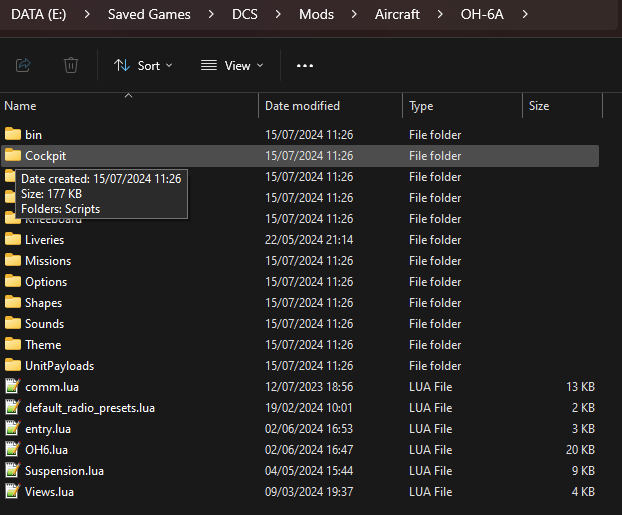Click the Views.lua file icon

pos(13,491)
